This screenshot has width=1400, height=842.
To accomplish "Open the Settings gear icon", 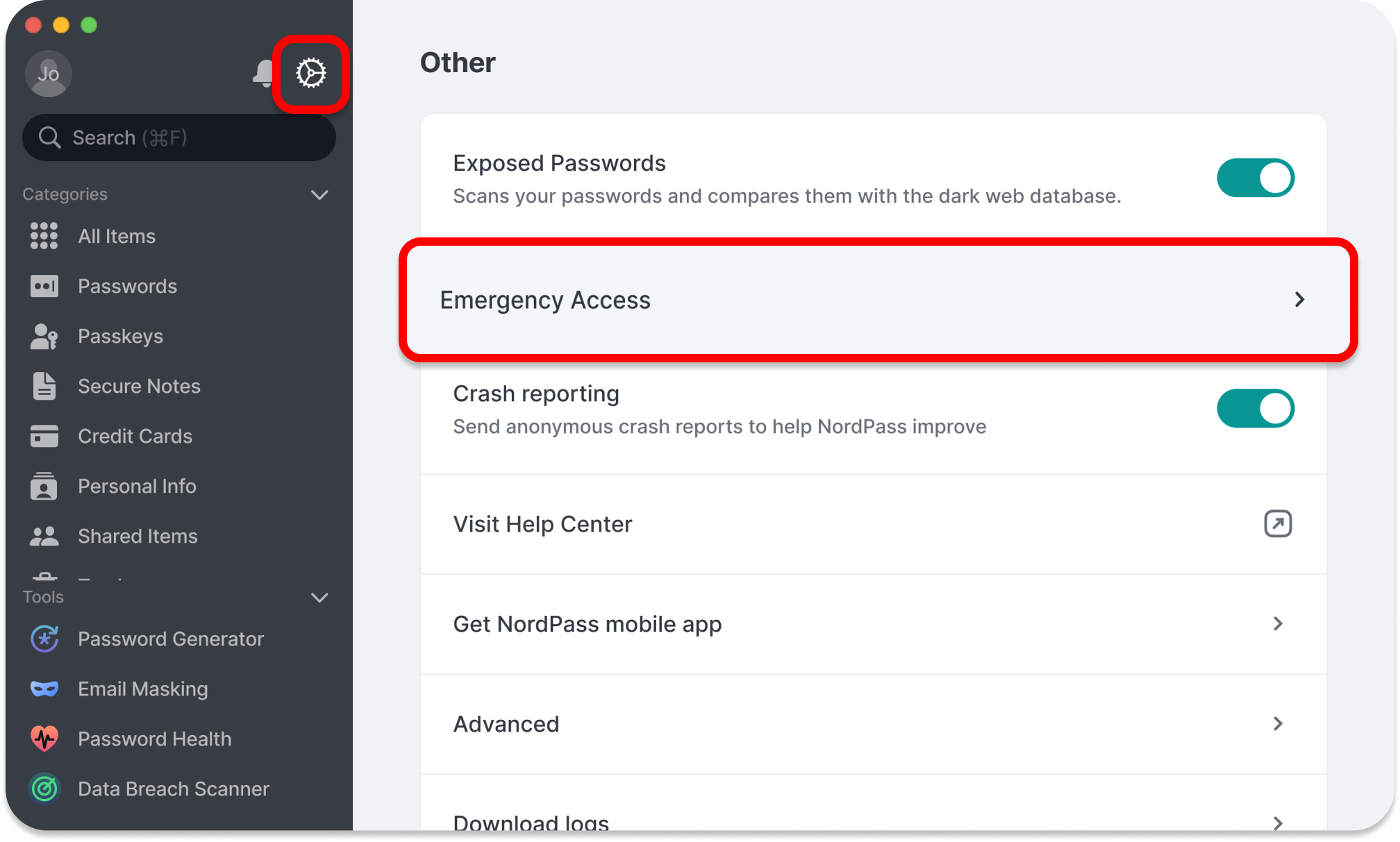I will tap(310, 73).
